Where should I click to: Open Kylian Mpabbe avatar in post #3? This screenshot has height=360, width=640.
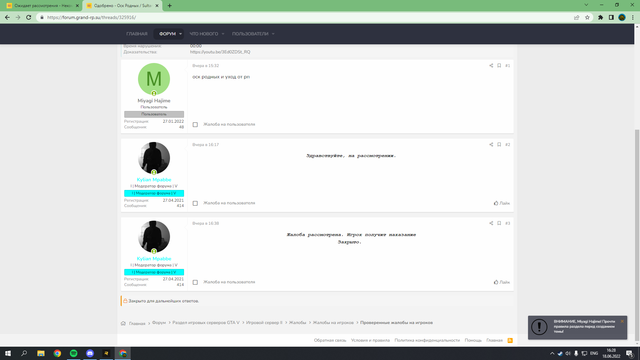pyautogui.click(x=154, y=237)
